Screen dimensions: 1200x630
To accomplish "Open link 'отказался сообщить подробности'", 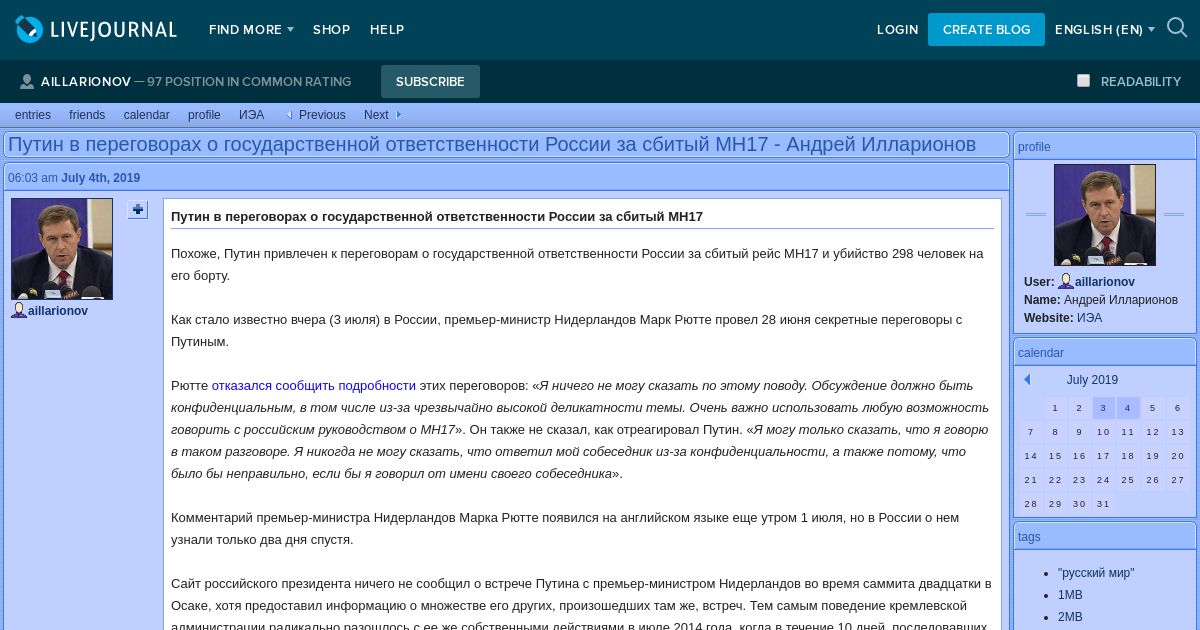I will (313, 385).
